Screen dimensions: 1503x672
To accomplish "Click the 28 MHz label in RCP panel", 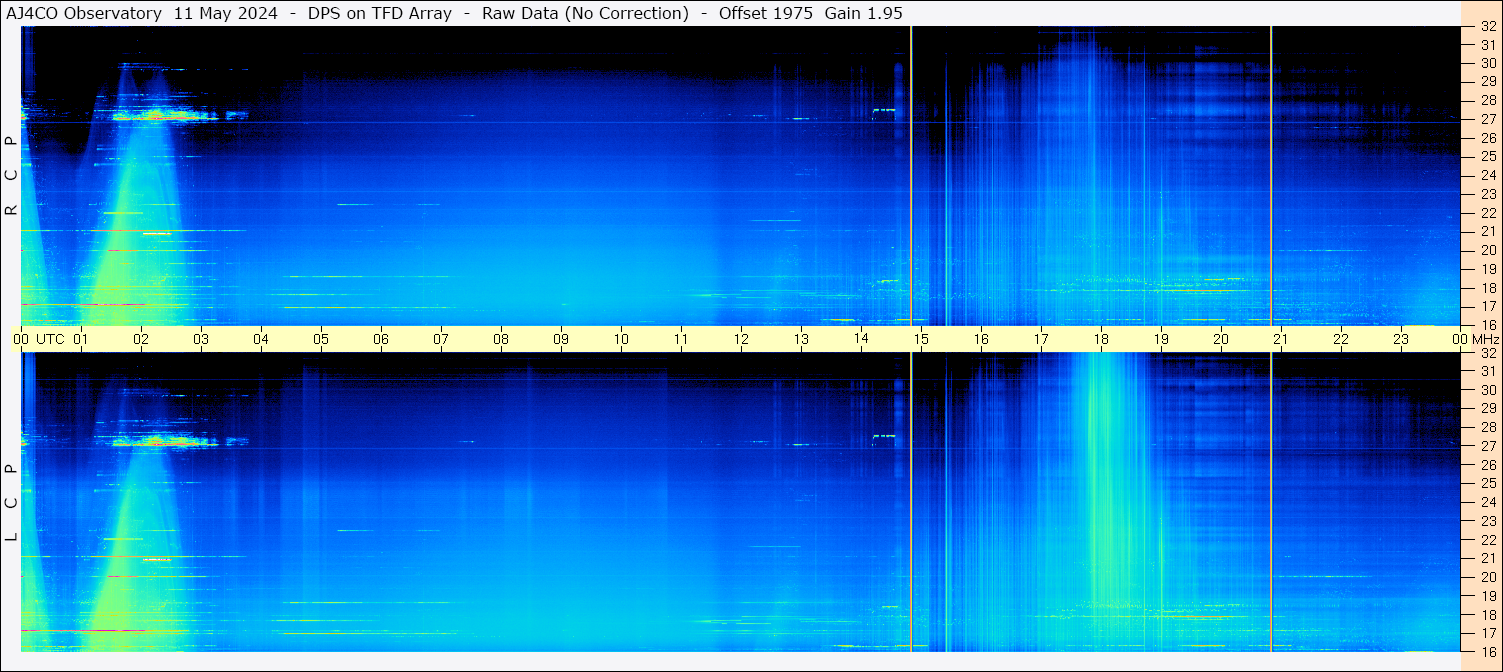I will (x=1487, y=101).
